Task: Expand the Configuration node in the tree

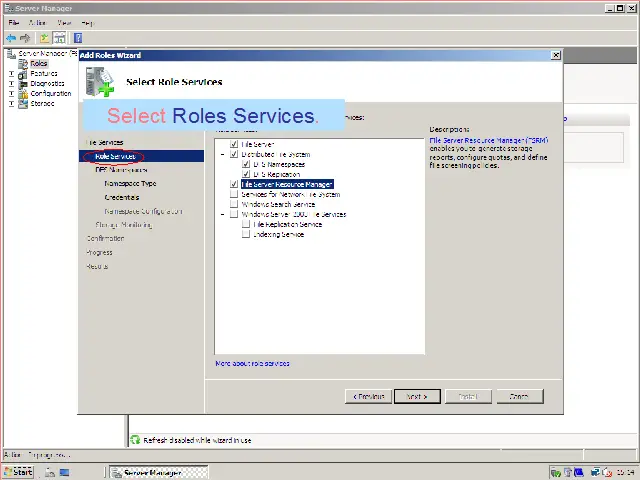Action: coord(11,93)
